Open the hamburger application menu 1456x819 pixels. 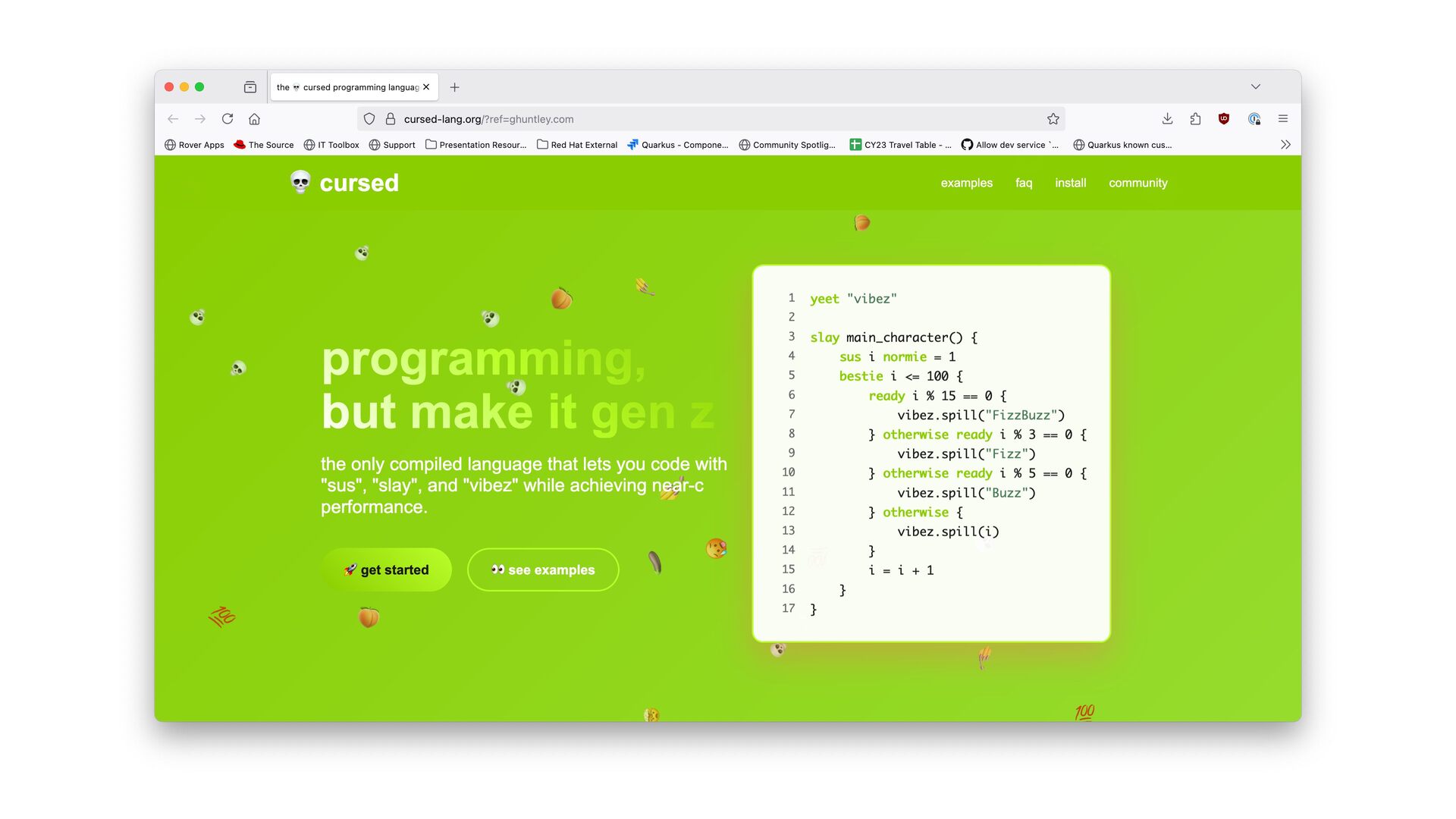click(1283, 119)
